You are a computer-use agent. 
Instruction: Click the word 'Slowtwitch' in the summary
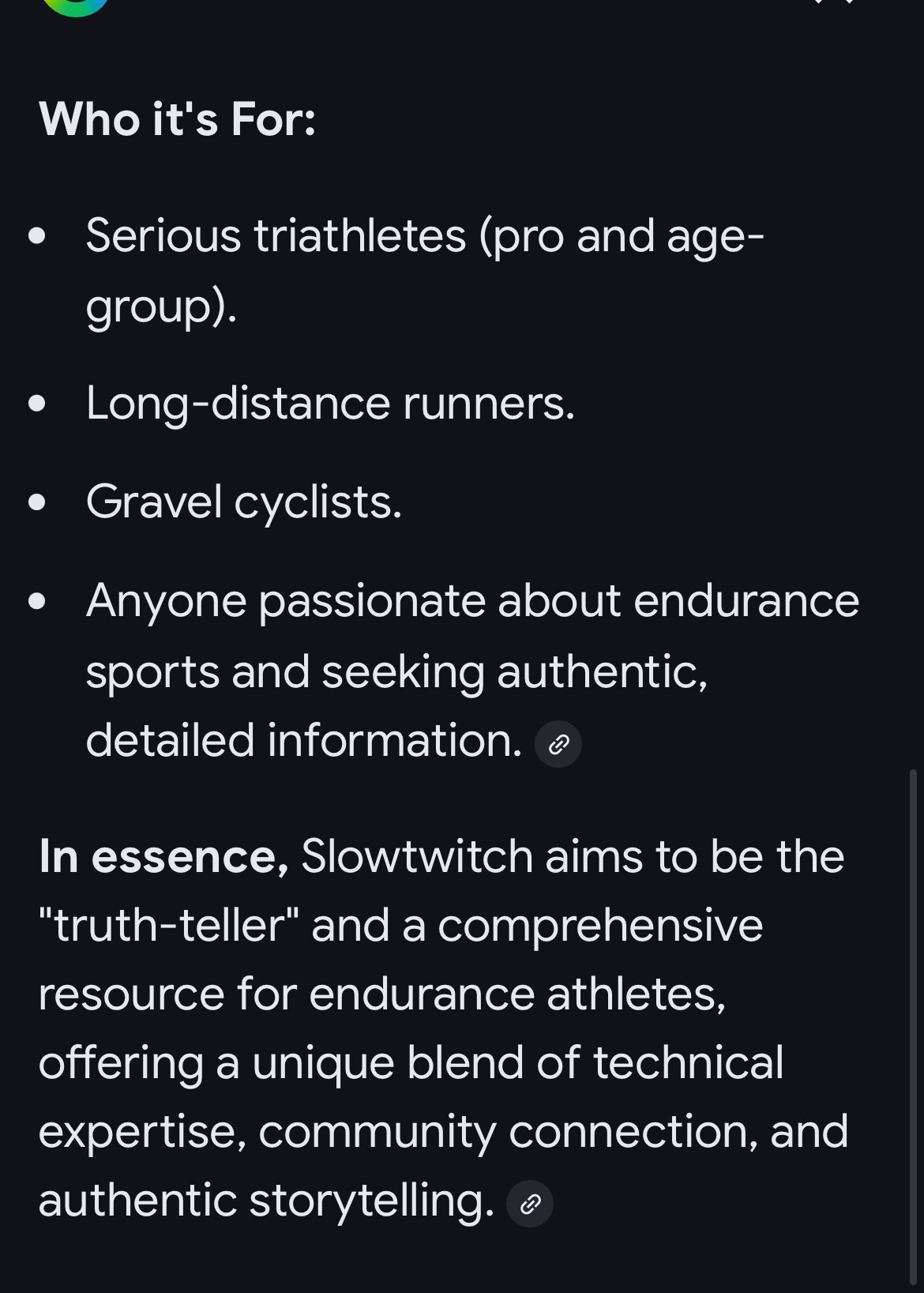coord(417,857)
